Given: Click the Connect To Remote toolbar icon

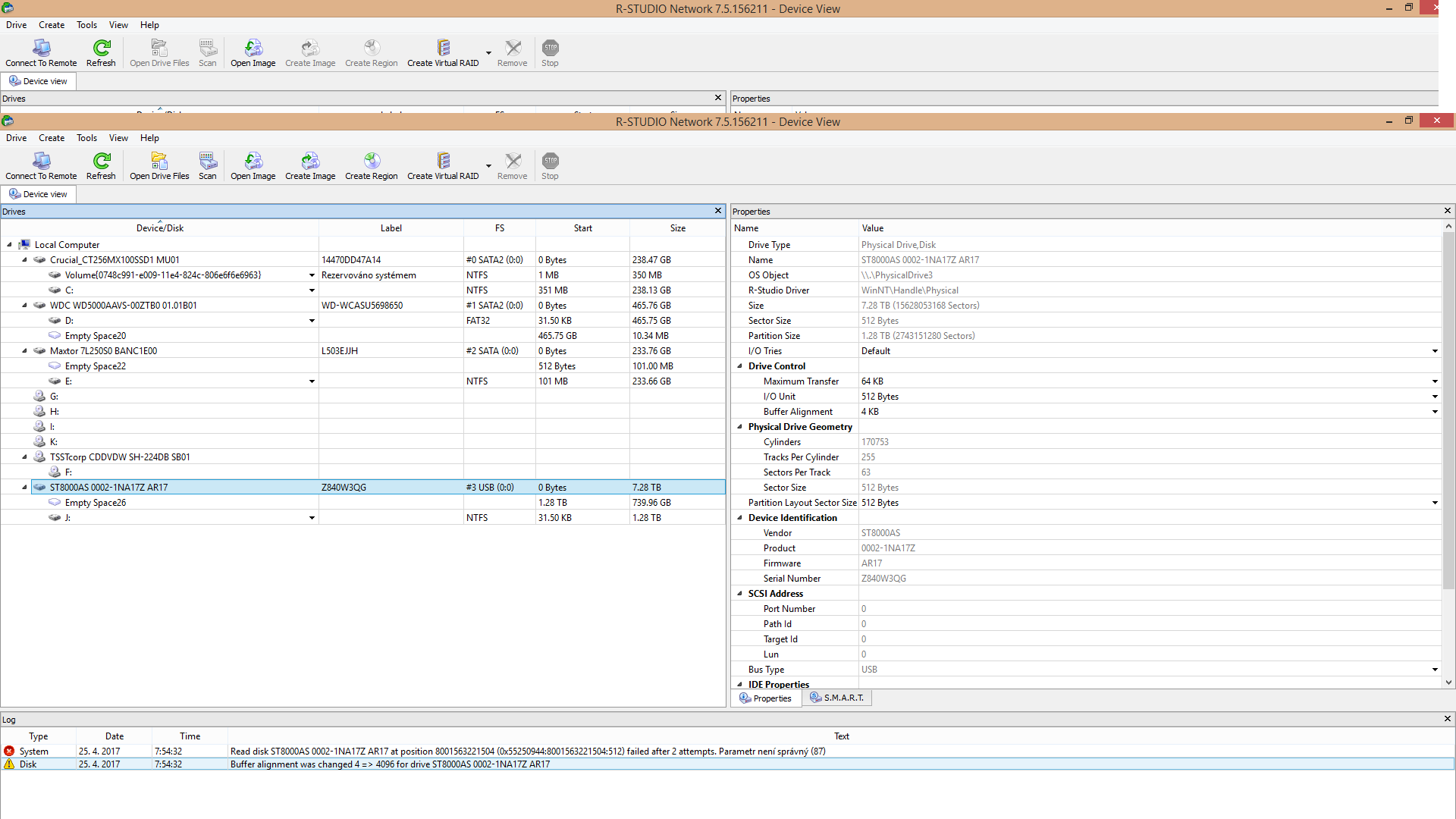Looking at the screenshot, I should (41, 162).
